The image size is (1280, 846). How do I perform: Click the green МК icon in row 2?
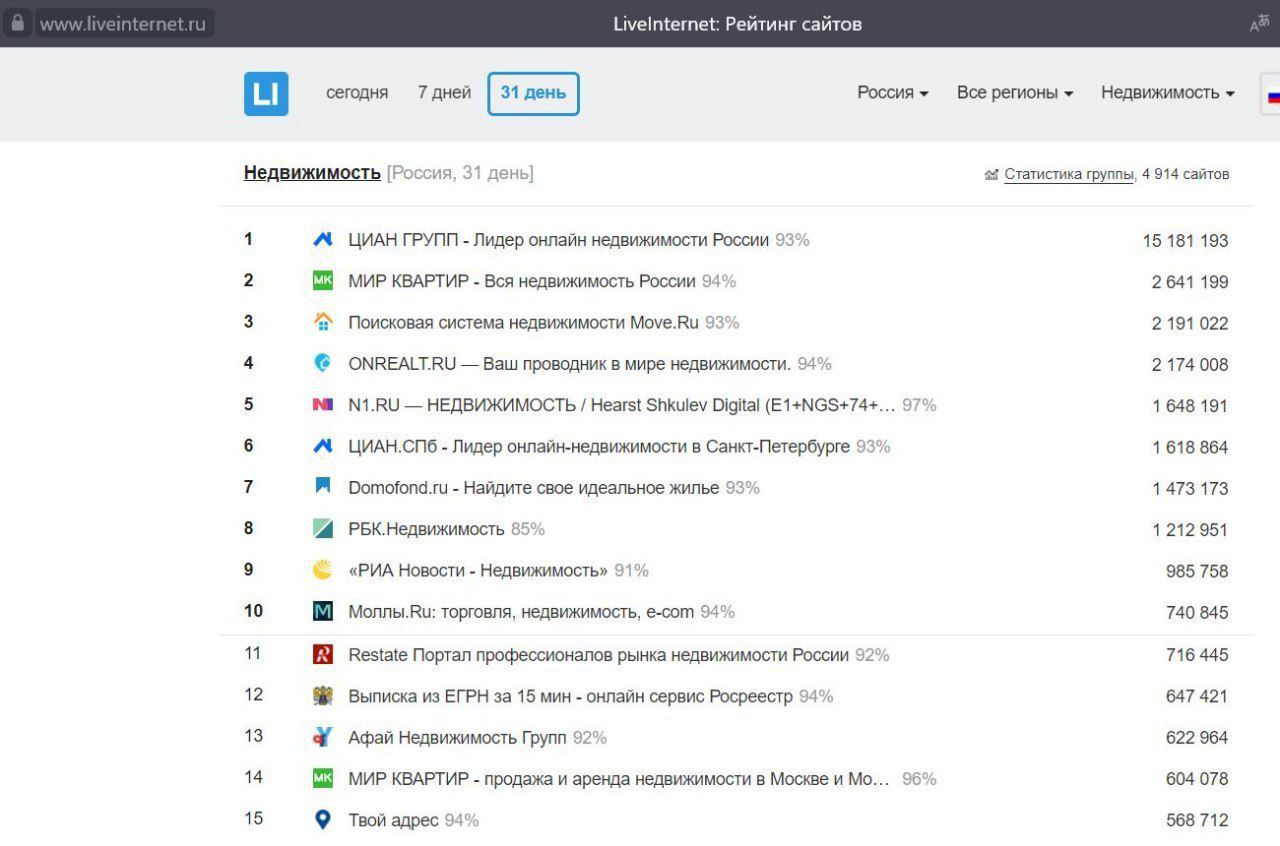[x=322, y=281]
